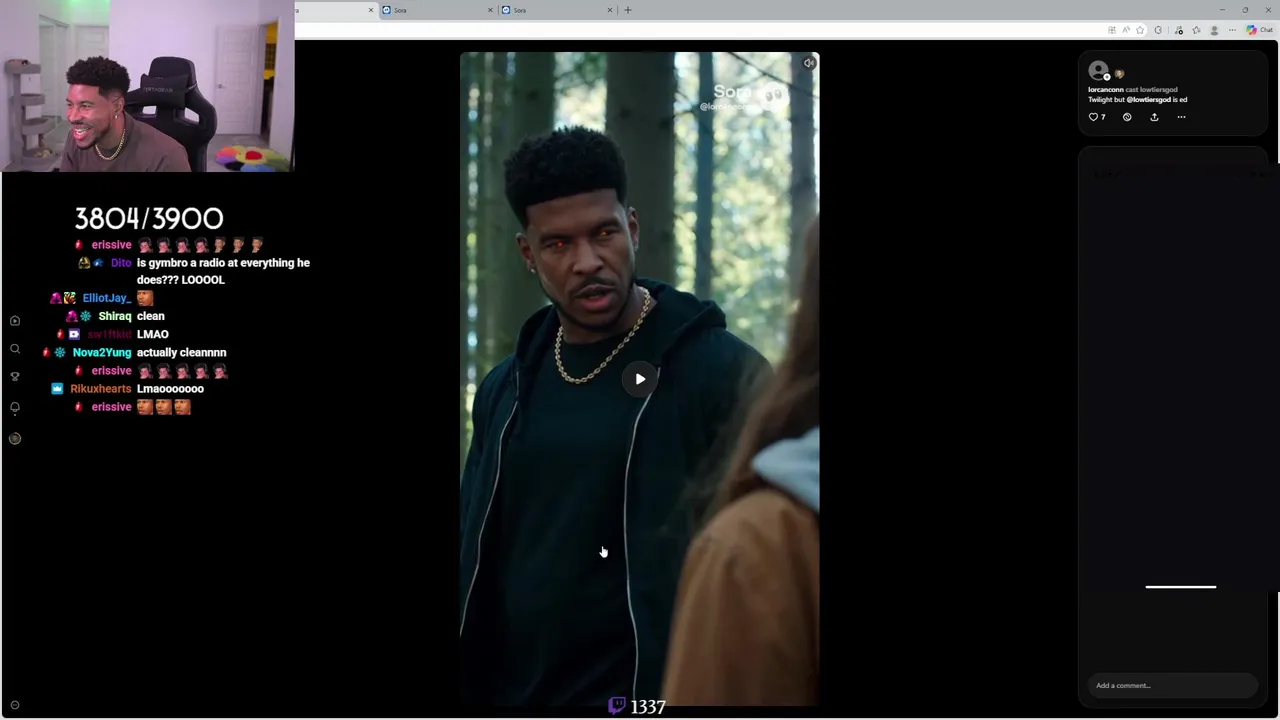Open the post's three-dot more options

tap(1181, 117)
